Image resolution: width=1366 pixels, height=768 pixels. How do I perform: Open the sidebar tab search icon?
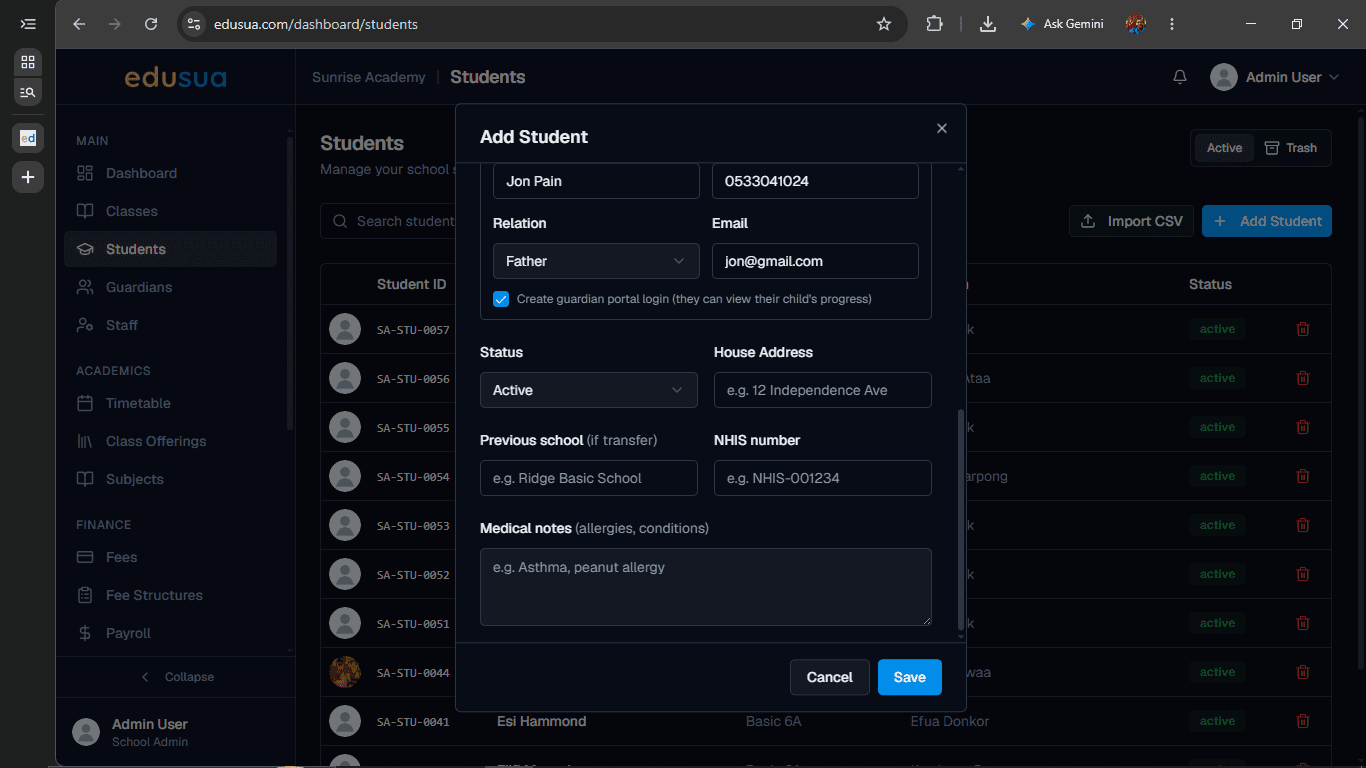pos(28,92)
